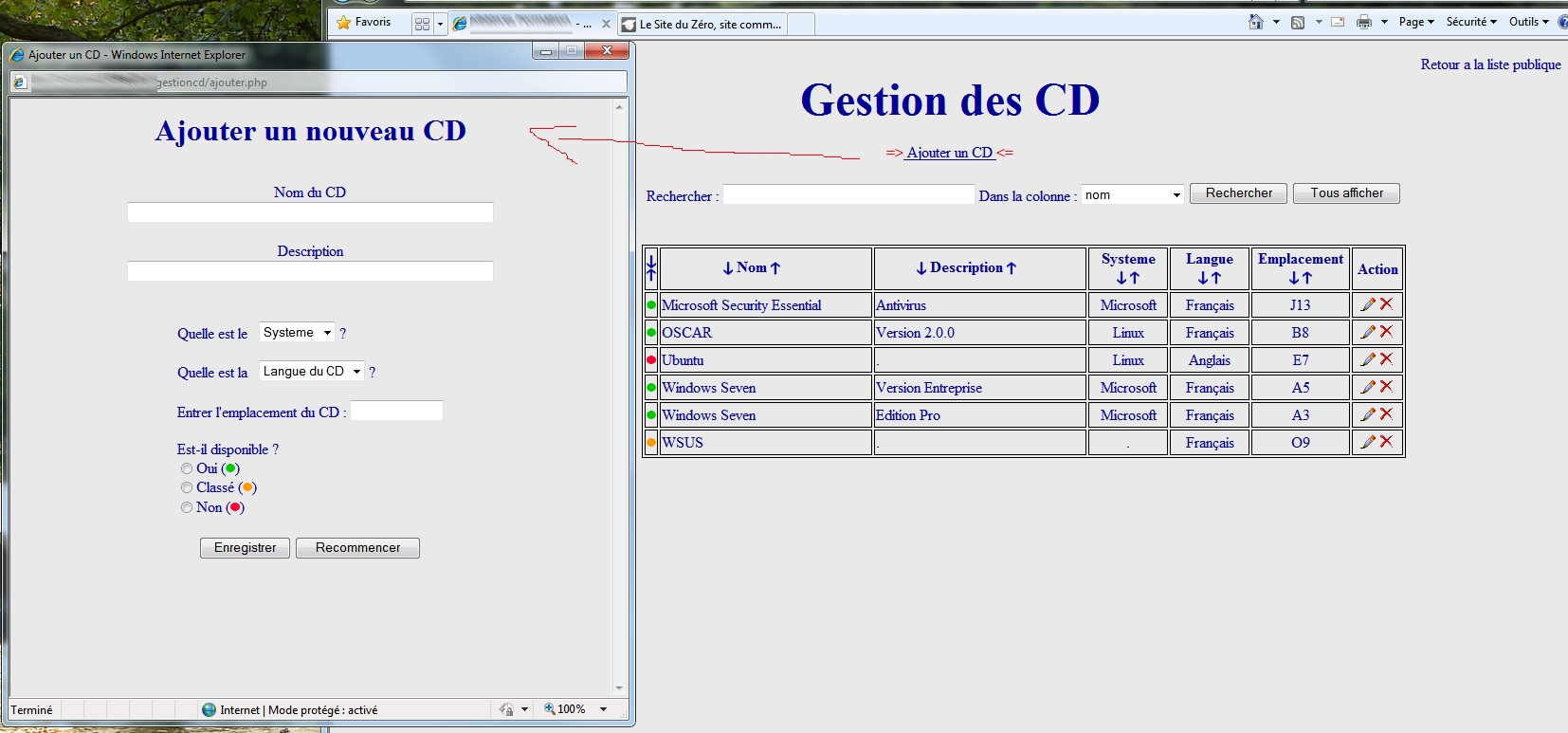This screenshot has height=733, width=1568.
Task: Click the edit pencil for Ubuntu row
Action: tap(1367, 359)
